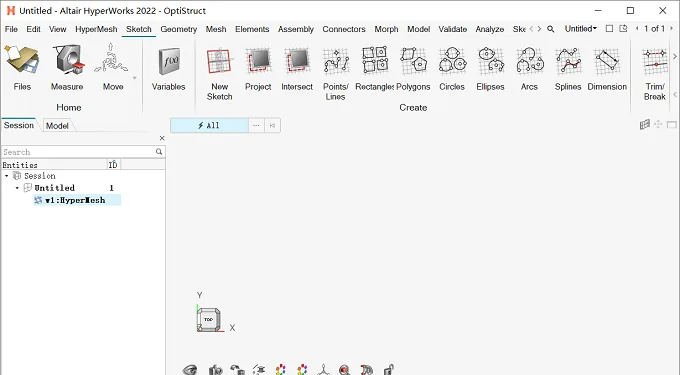The width and height of the screenshot is (680, 375).
Task: Select the Trim/Break tool
Action: pos(655,73)
